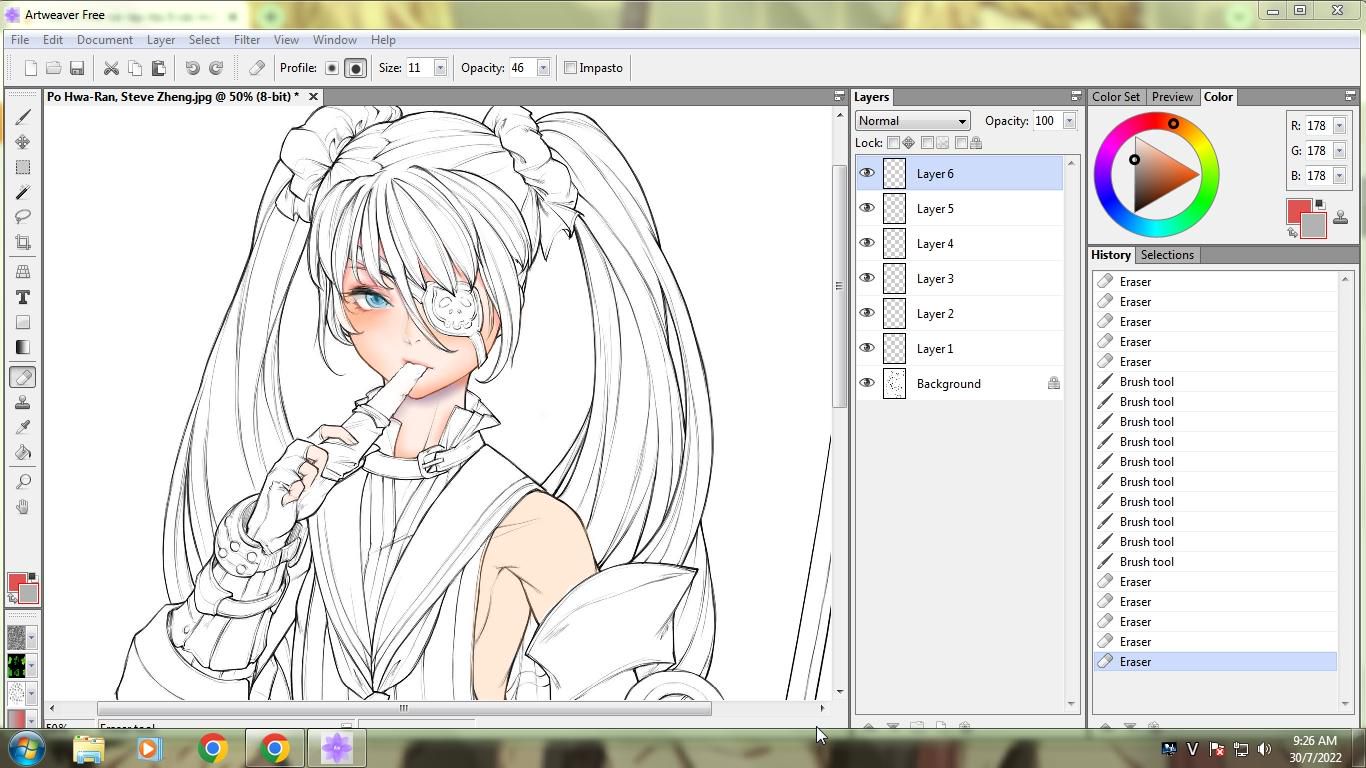Click the Cut scissors icon
1366x768 pixels.
pos(111,68)
